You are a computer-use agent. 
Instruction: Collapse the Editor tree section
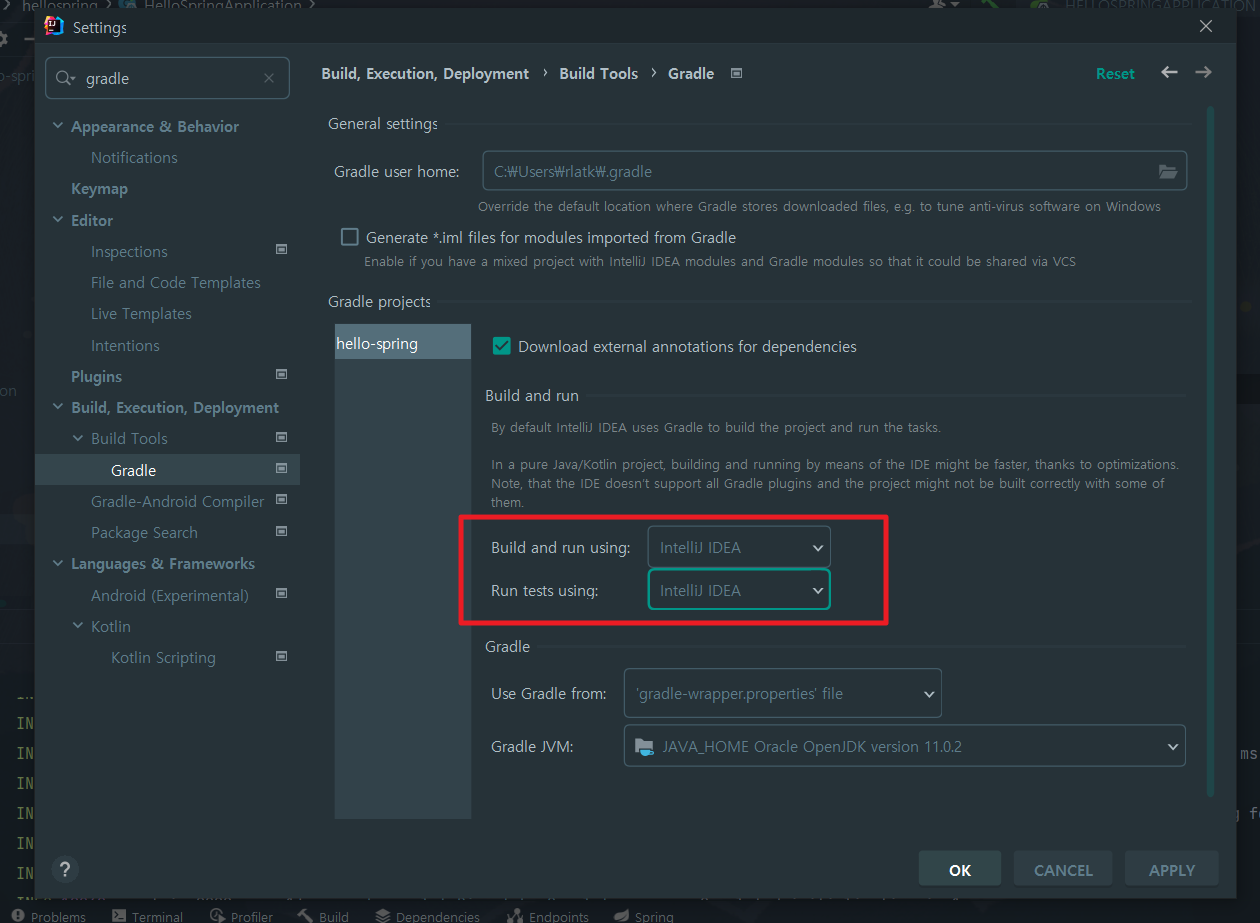pyautogui.click(x=58, y=221)
